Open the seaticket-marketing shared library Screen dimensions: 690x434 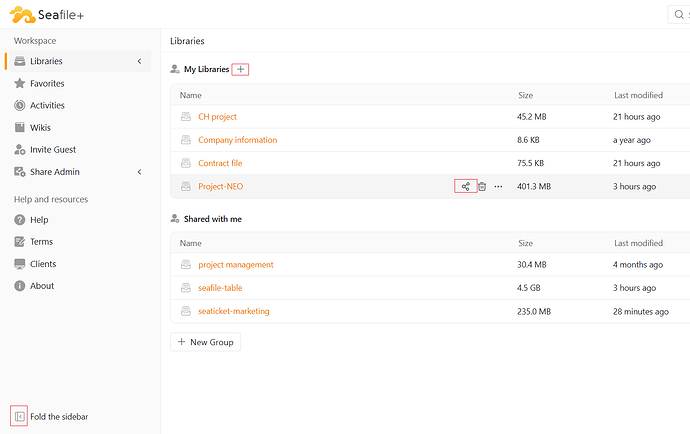tap(234, 311)
